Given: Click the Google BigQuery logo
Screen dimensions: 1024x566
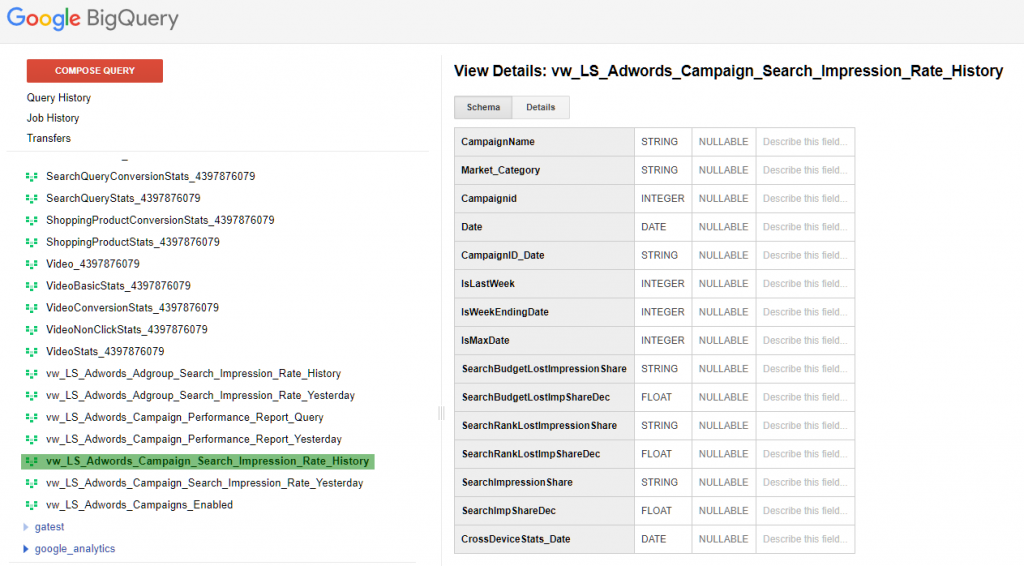Looking at the screenshot, I should (x=93, y=18).
